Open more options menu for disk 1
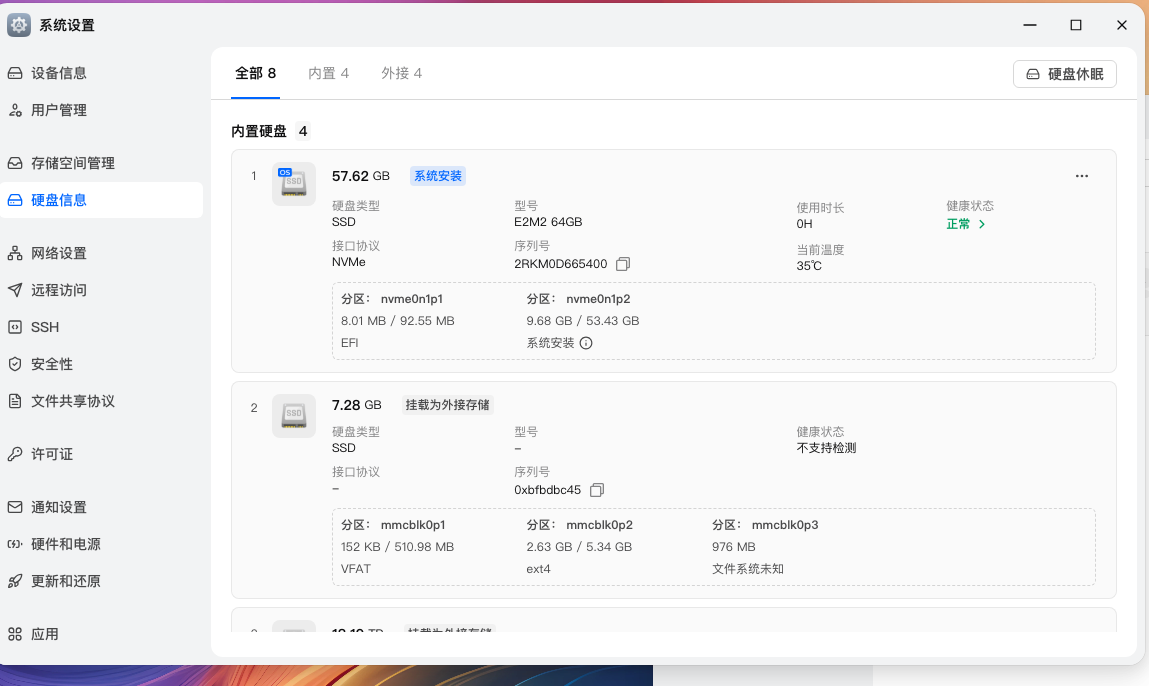 pyautogui.click(x=1081, y=176)
